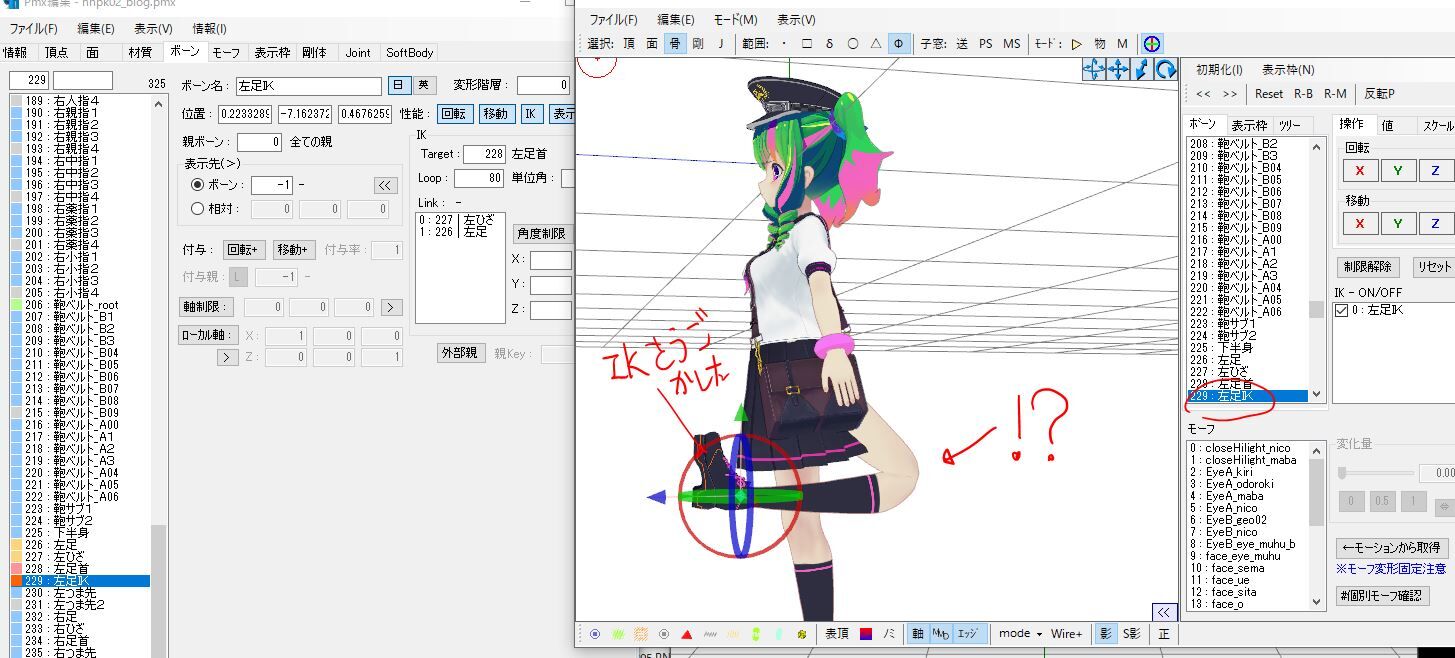The width and height of the screenshot is (1455, 658).
Task: Choose the box range selection icon □
Action: tap(806, 44)
